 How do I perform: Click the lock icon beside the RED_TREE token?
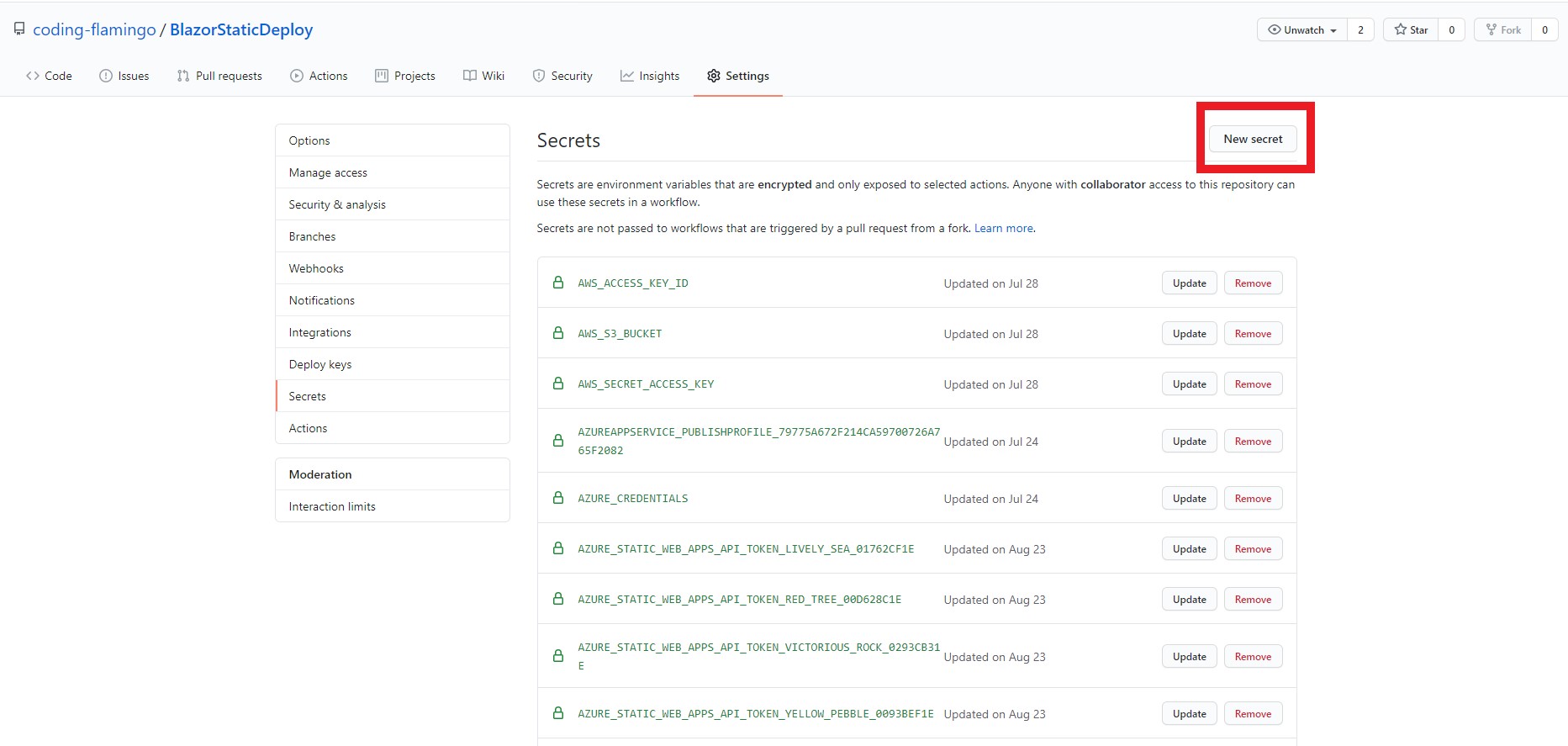point(558,599)
